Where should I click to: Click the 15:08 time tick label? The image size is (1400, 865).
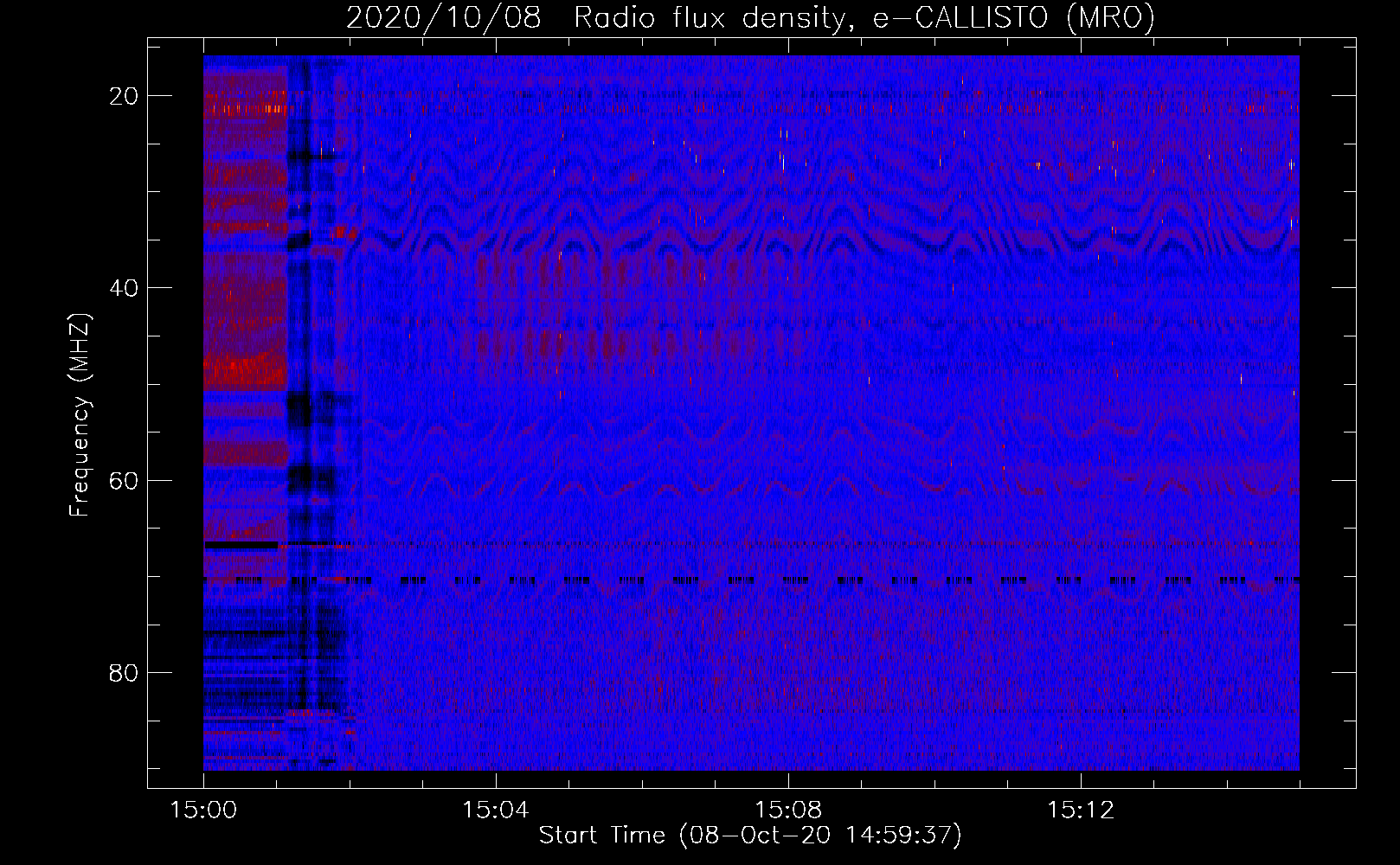coord(788,811)
